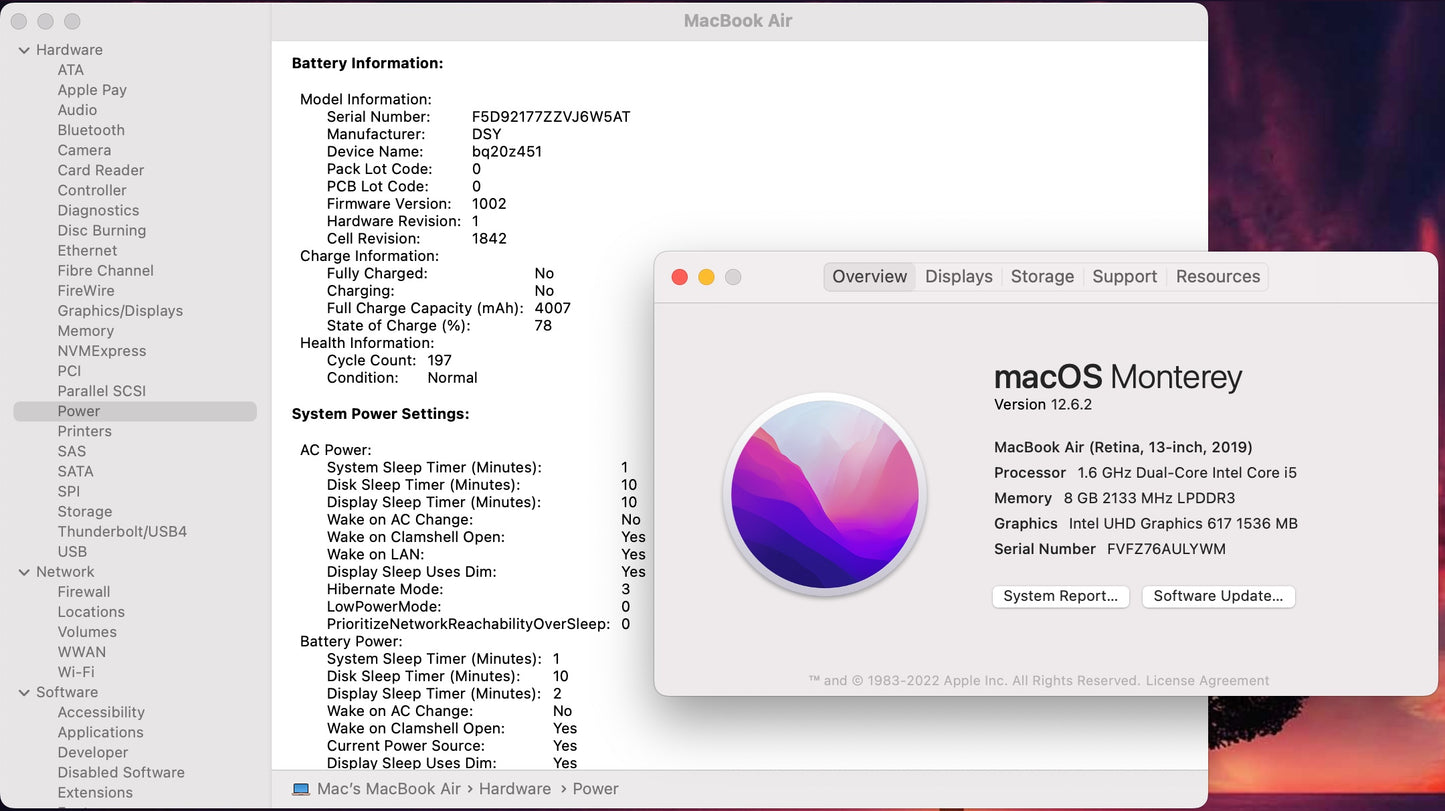Select Camera in the sidebar
Screen dimensions: 1445x811
(x=84, y=150)
